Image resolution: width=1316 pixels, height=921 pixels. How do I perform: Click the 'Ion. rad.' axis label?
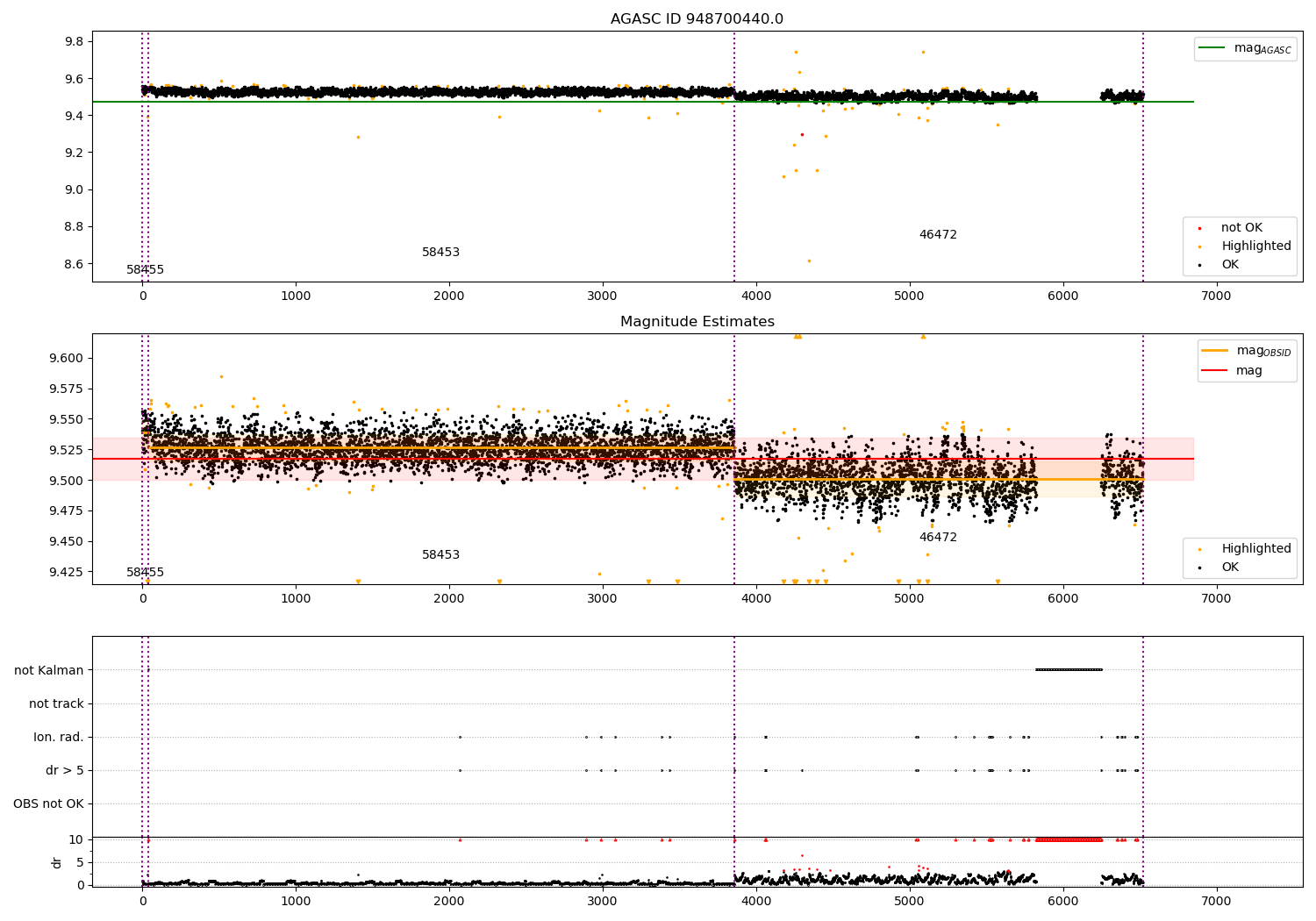[x=59, y=738]
